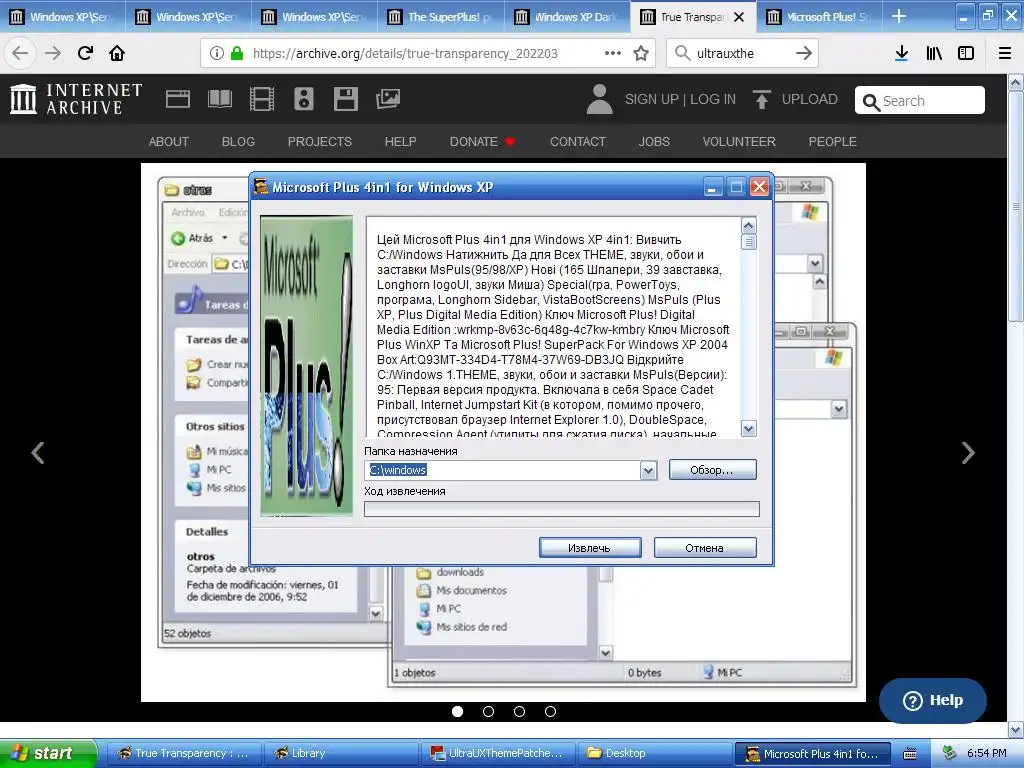
Task: Click the Обзор... browse button
Action: point(712,470)
